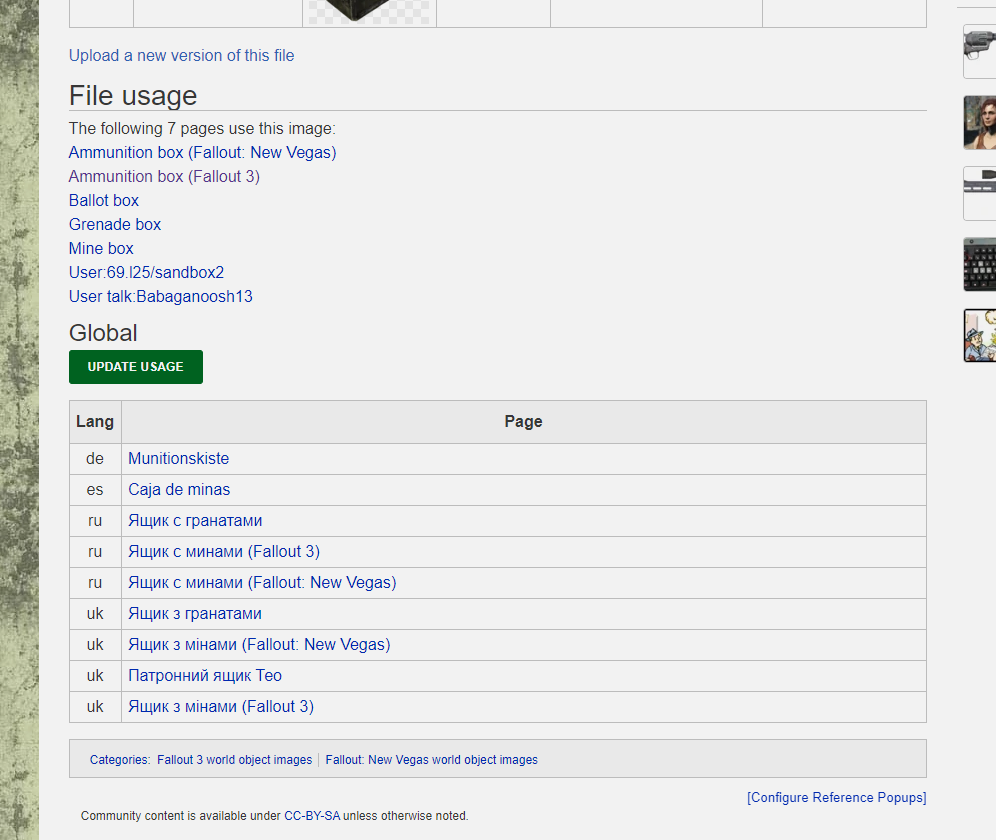Select the File usage heading
Screen dimensions: 996x840
click(133, 96)
